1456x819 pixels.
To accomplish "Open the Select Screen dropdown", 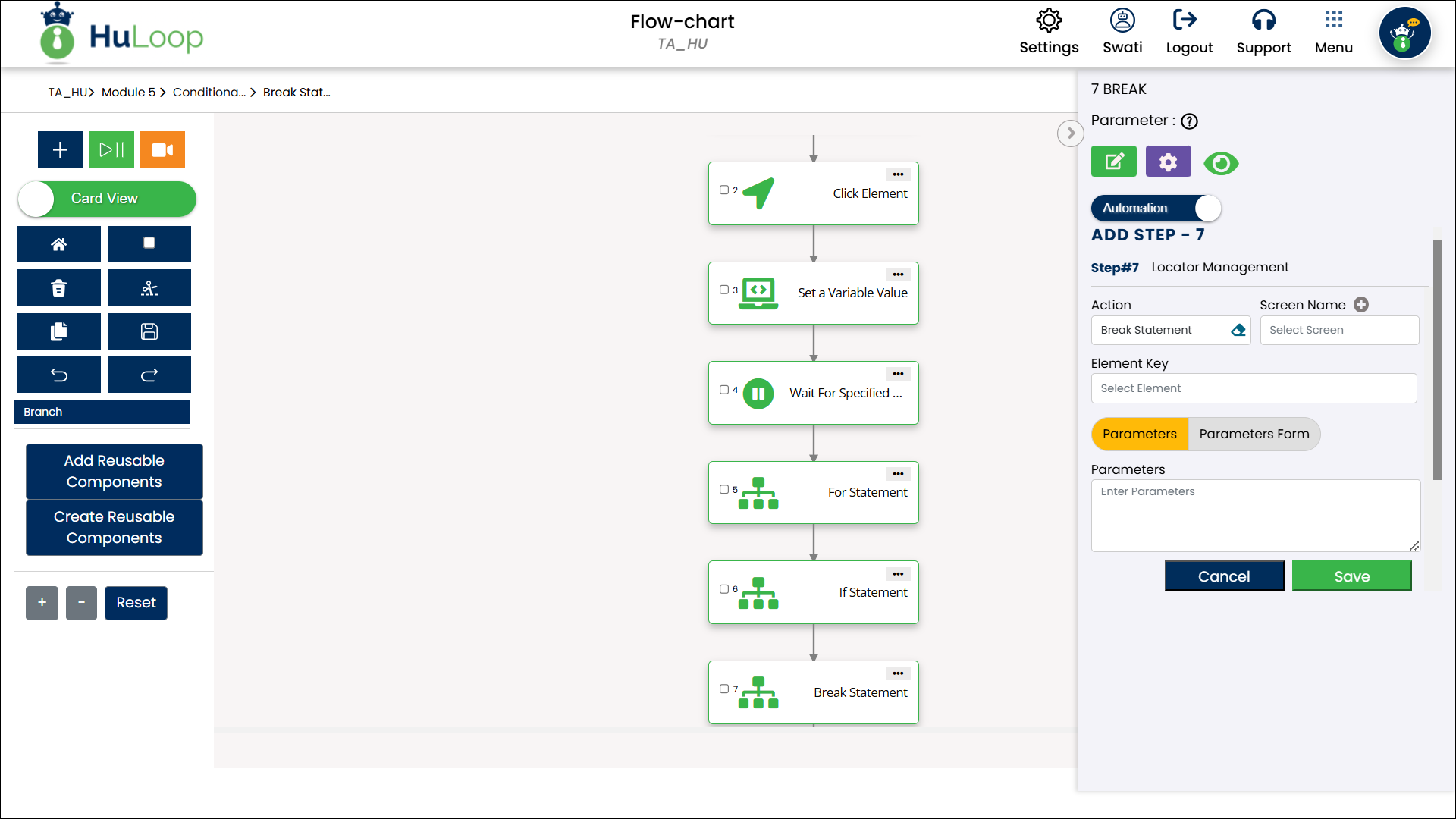I will (1339, 330).
